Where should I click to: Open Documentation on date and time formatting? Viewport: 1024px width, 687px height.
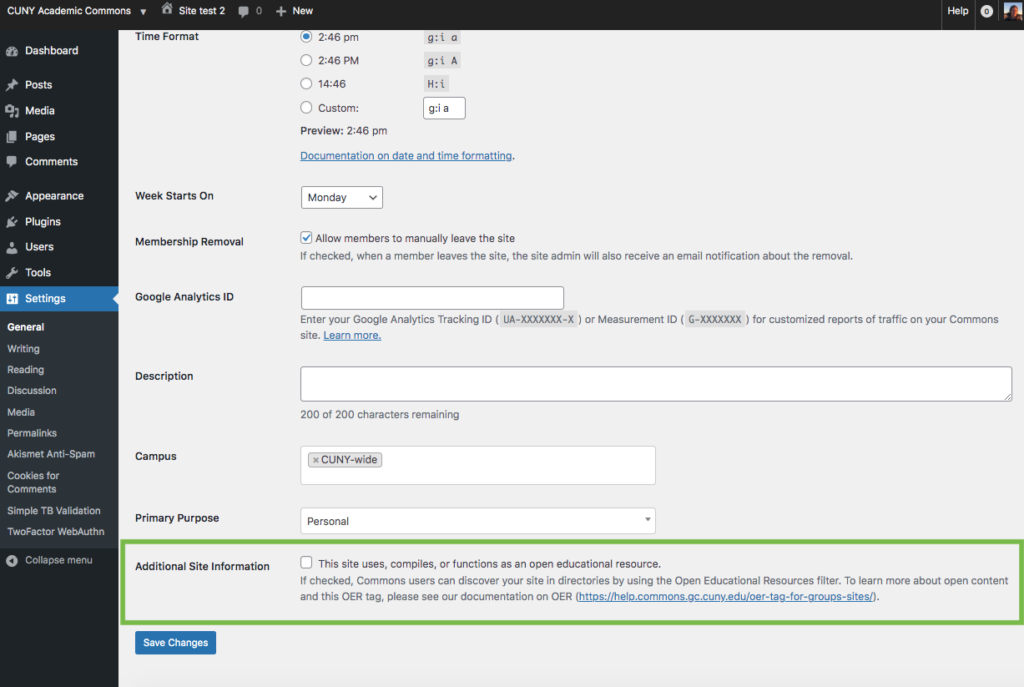(x=406, y=155)
